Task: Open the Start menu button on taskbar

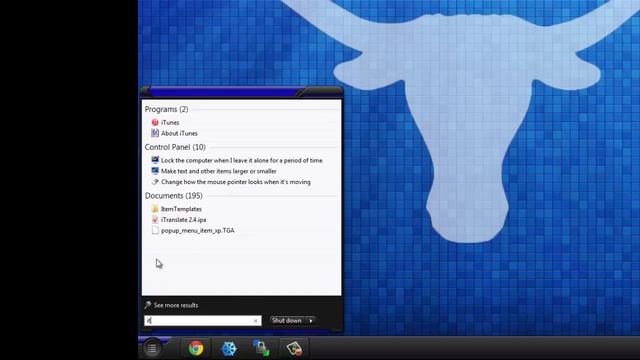Action: [152, 348]
